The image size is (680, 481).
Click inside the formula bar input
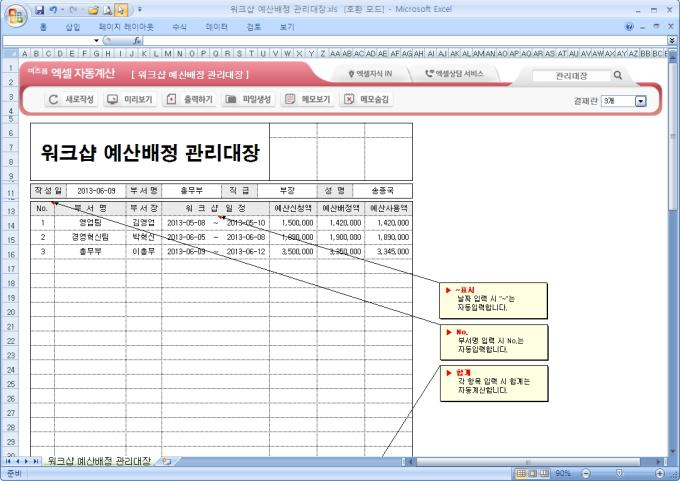coord(405,41)
